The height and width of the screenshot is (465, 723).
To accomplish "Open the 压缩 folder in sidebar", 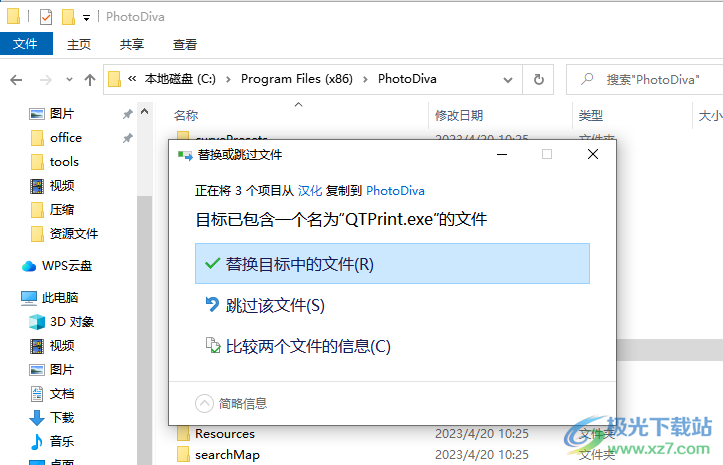I will pyautogui.click(x=62, y=209).
